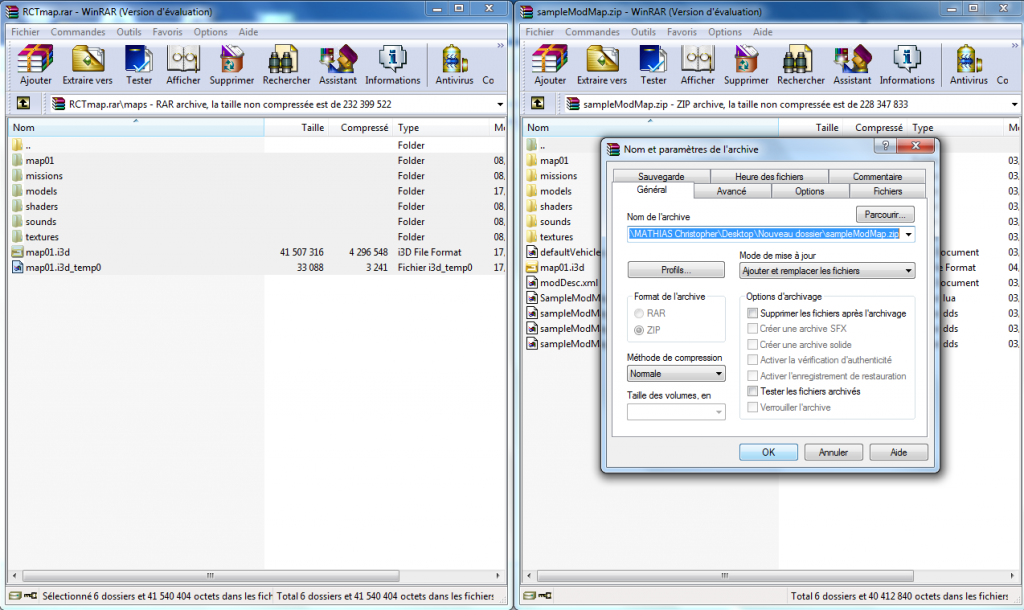The width and height of the screenshot is (1024, 610).
Task: Click Extraire vers icon in RCTmap.rar window
Action: pos(88,65)
